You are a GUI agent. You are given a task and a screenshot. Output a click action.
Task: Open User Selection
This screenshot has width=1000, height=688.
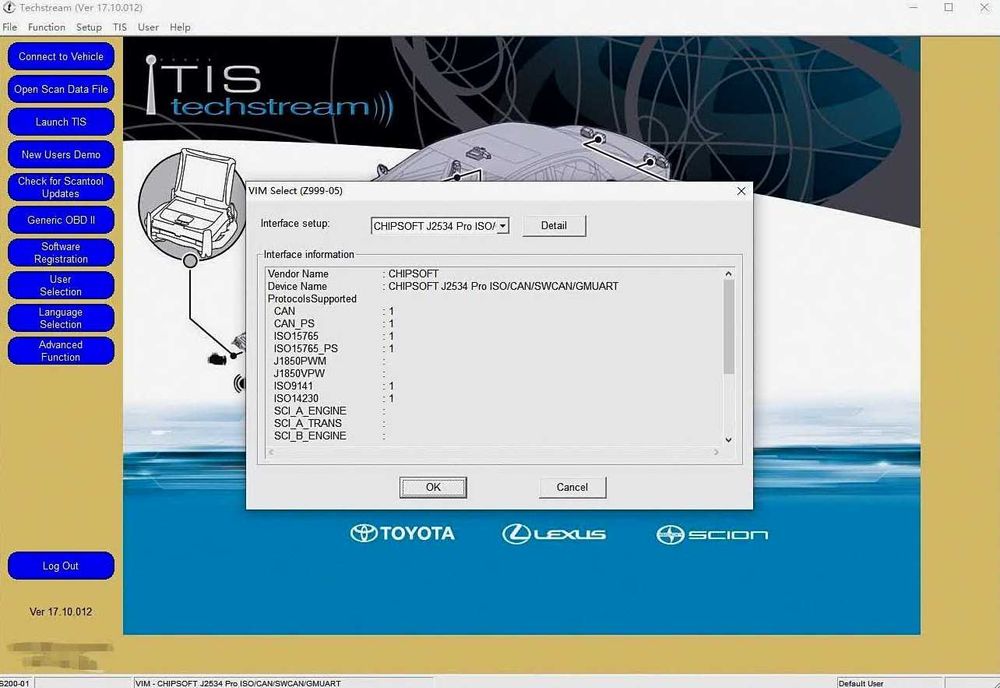(x=61, y=286)
